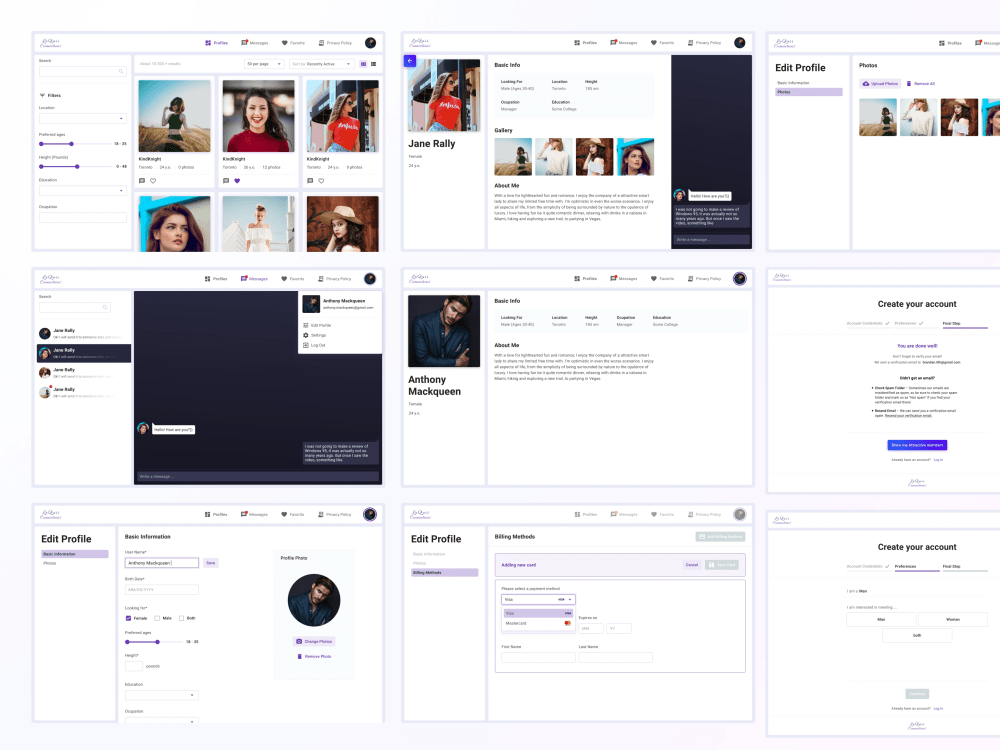Click User Name field with Anthony Mackqueen
The height and width of the screenshot is (750, 1000).
tap(162, 563)
